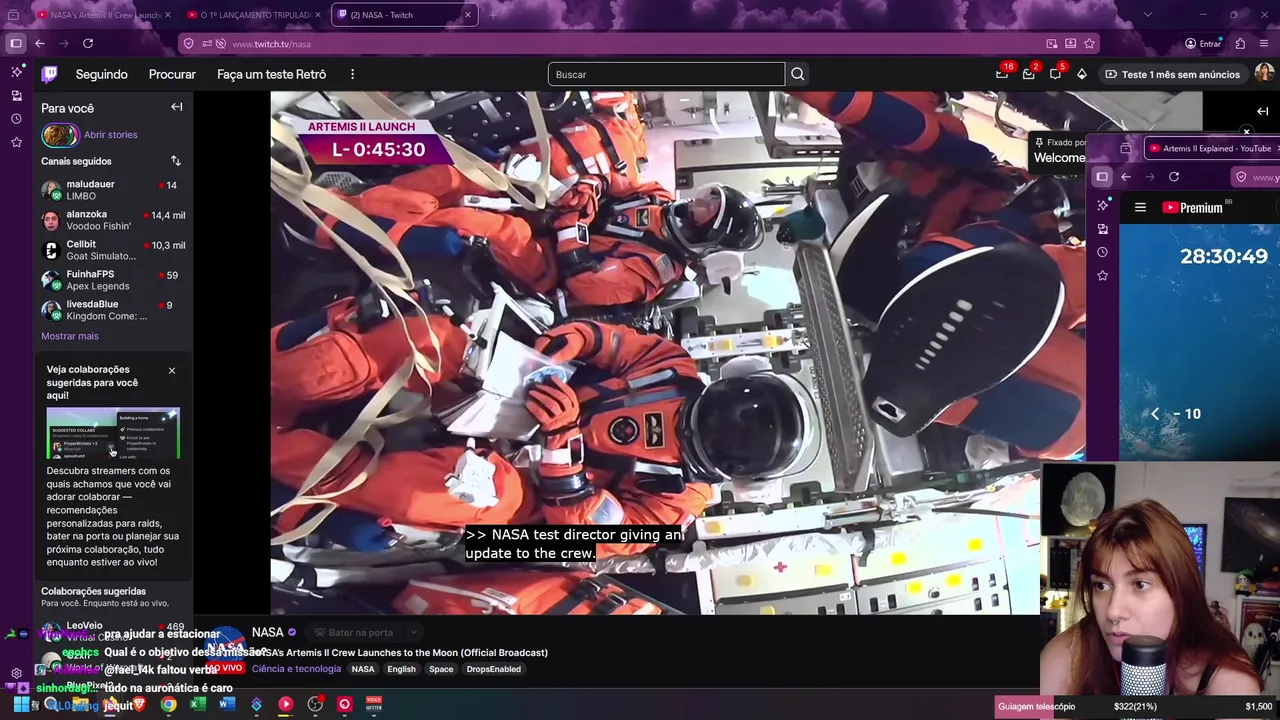1280x720 pixels.
Task: Expand the chat panel arrow
Action: (x=1262, y=111)
